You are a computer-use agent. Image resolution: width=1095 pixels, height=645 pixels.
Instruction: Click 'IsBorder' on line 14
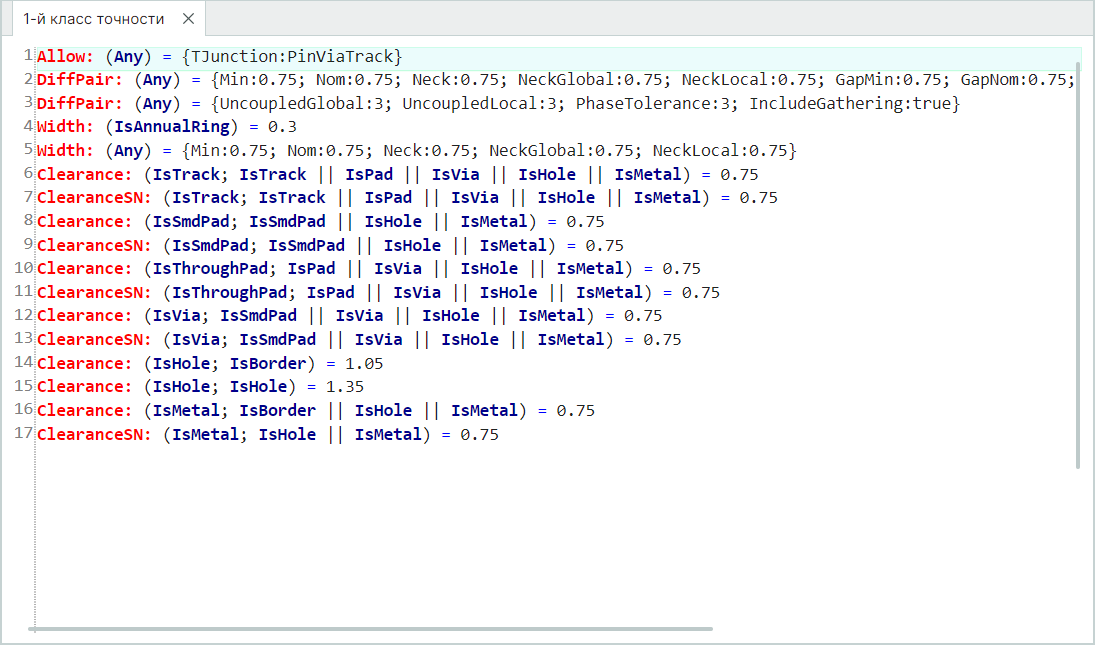tap(268, 364)
